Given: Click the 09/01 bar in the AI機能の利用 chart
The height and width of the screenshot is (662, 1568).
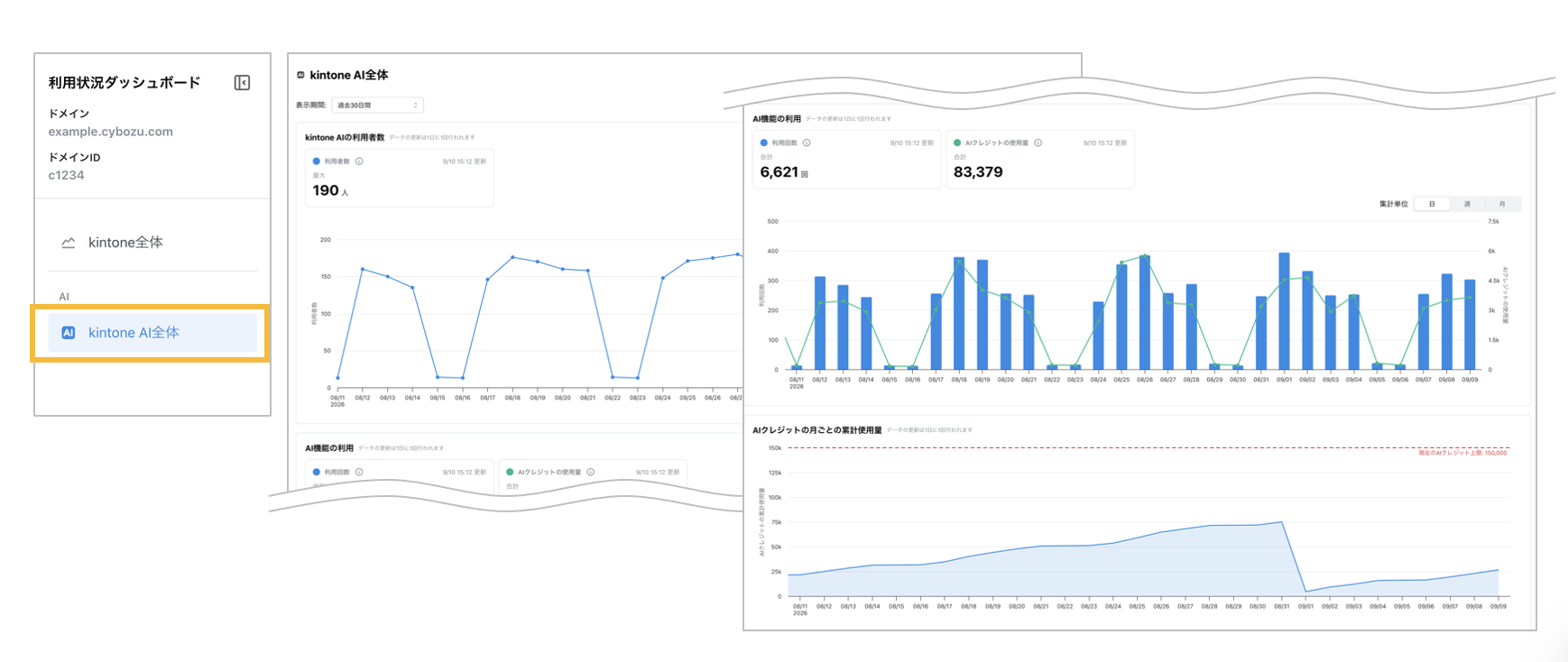Looking at the screenshot, I should (1284, 311).
